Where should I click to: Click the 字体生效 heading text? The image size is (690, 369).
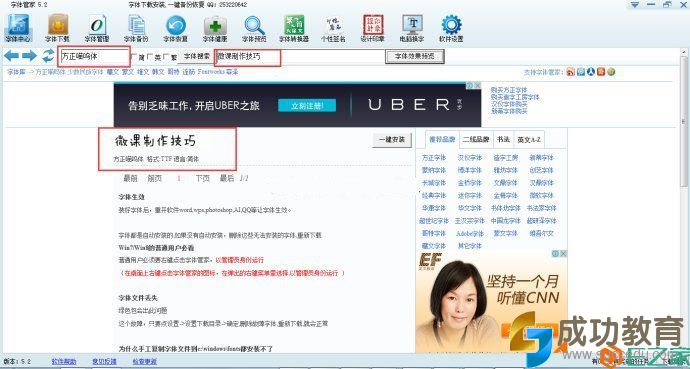pos(132,197)
